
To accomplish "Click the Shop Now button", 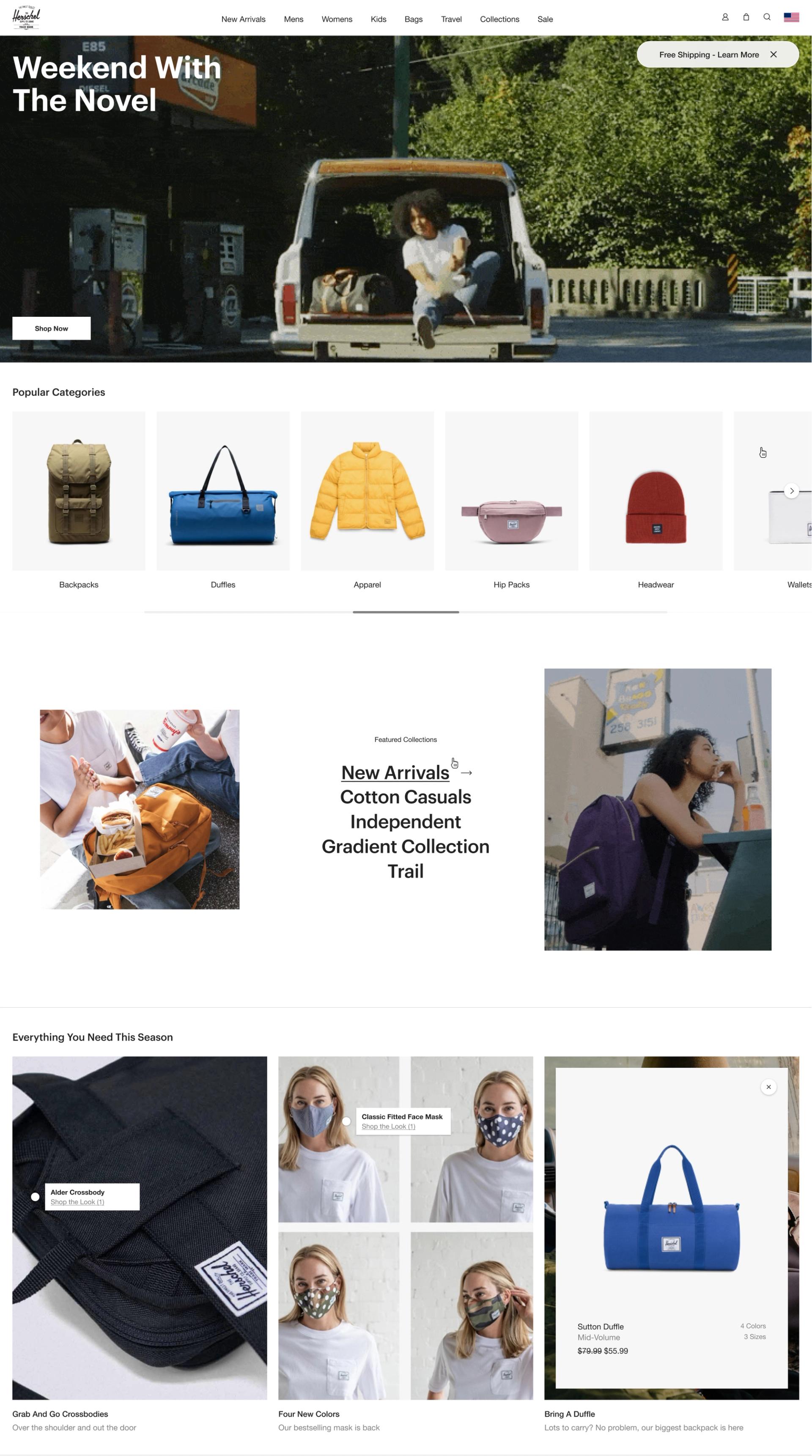I will (52, 328).
